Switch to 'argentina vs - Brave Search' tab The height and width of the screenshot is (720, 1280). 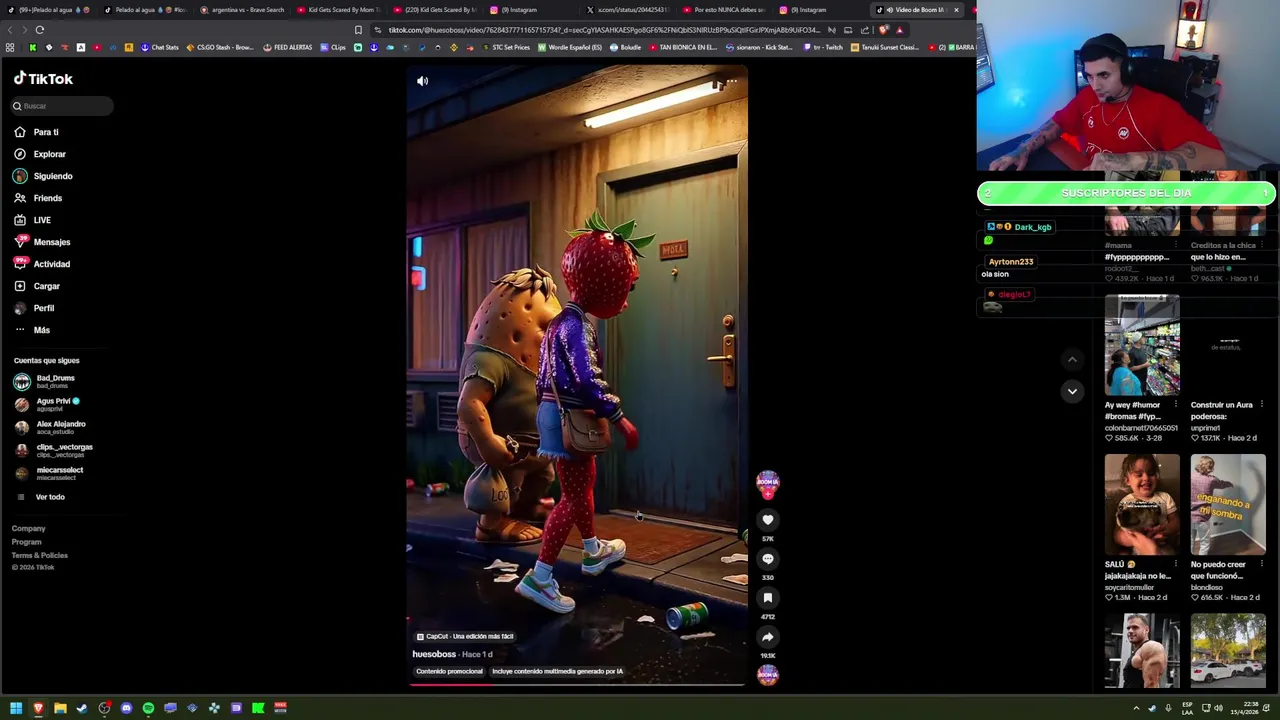tap(241, 10)
